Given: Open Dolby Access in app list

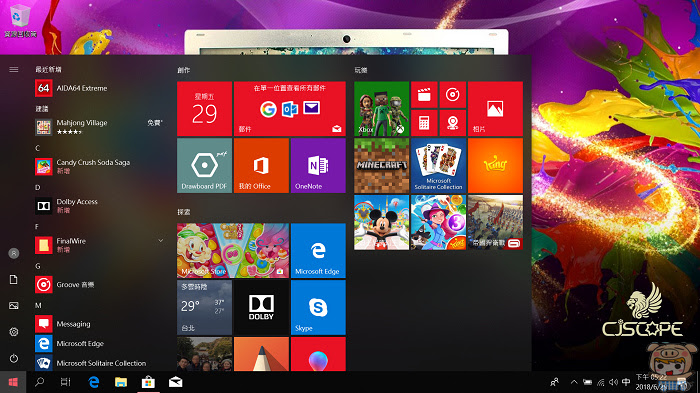Looking at the screenshot, I should pyautogui.click(x=99, y=206).
